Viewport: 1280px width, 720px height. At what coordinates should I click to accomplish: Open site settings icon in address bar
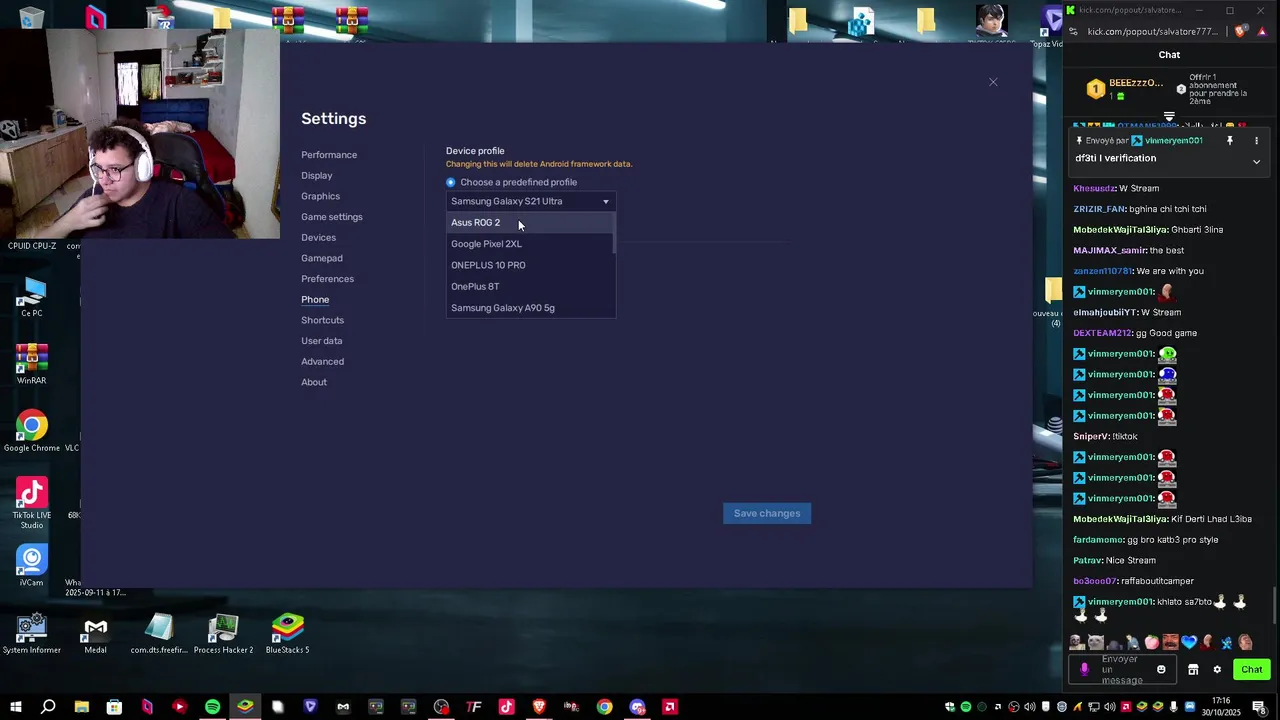pos(1073,32)
